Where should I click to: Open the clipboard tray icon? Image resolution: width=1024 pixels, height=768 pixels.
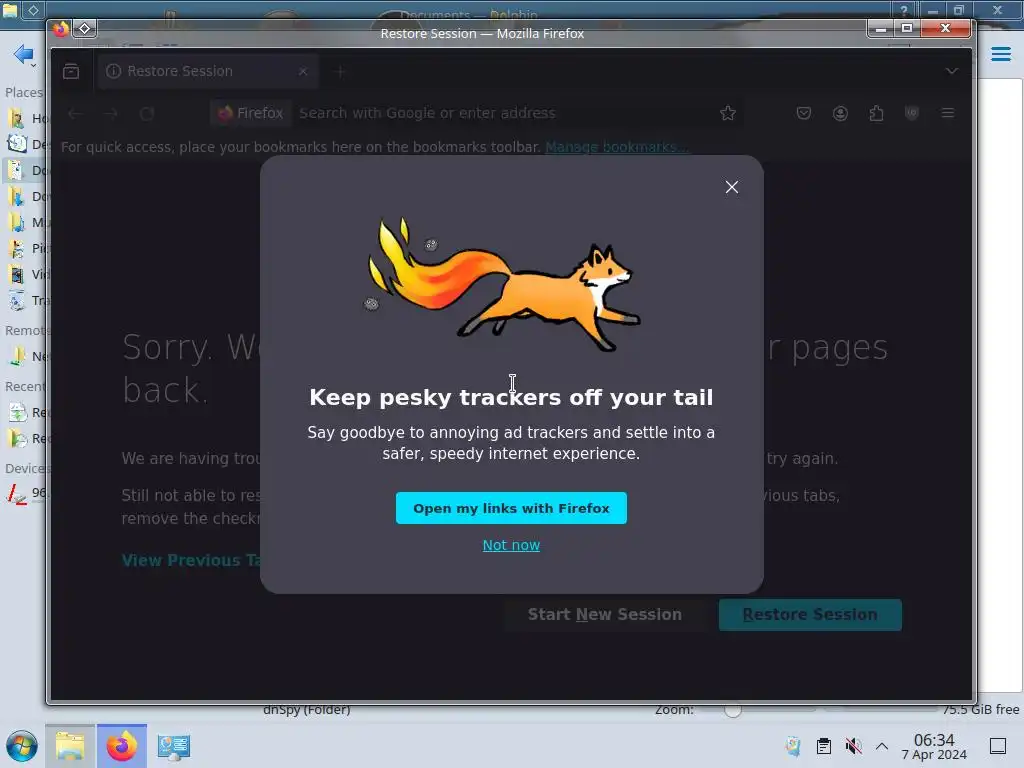point(824,746)
